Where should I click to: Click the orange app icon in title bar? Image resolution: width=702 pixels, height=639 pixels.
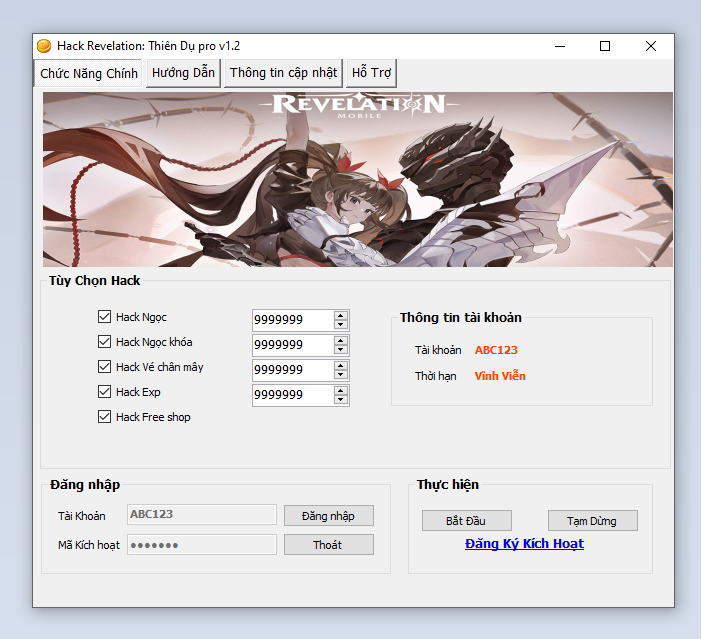click(x=44, y=46)
